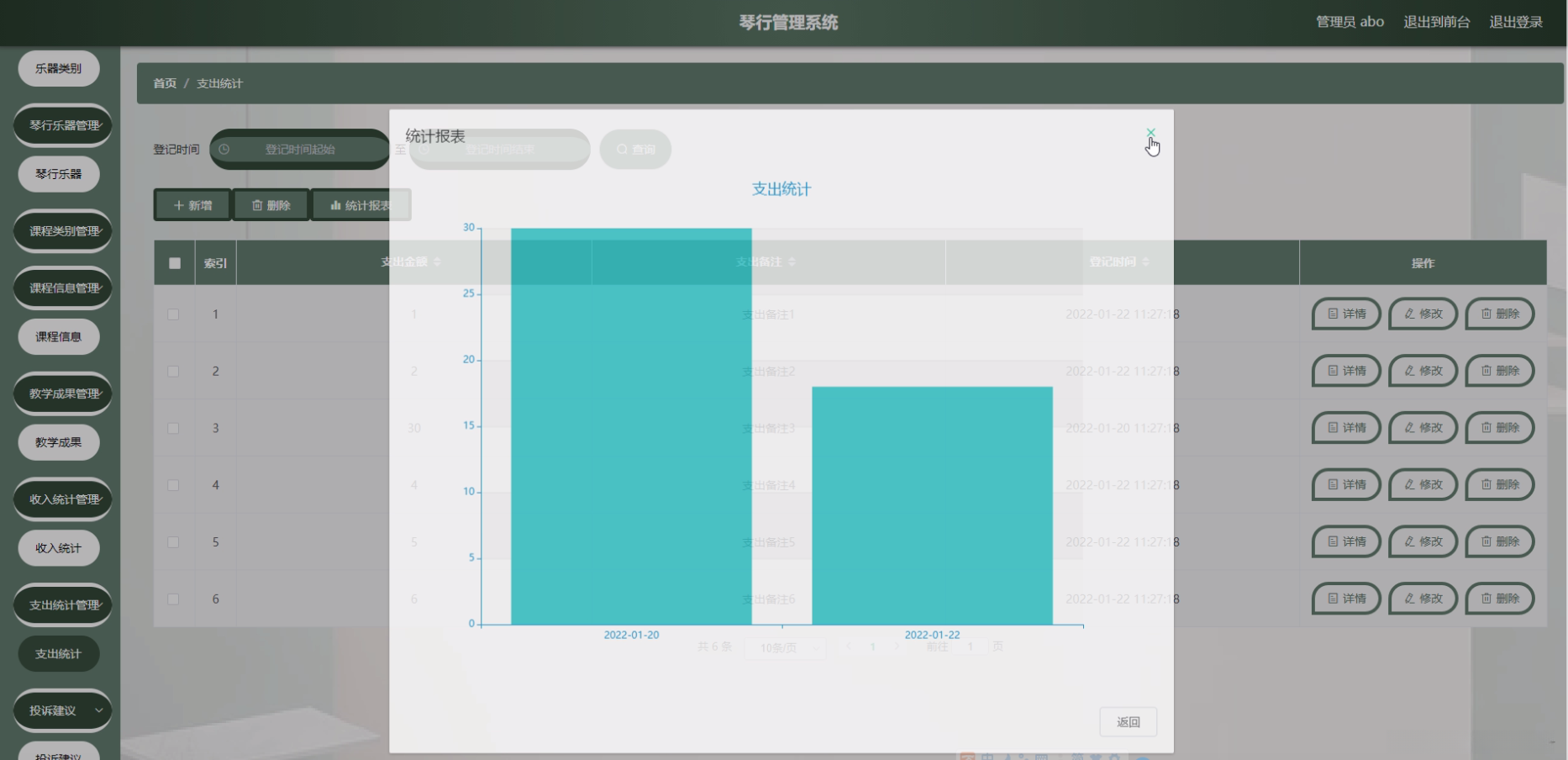Go to 首页 via the breadcrumb

click(x=165, y=83)
